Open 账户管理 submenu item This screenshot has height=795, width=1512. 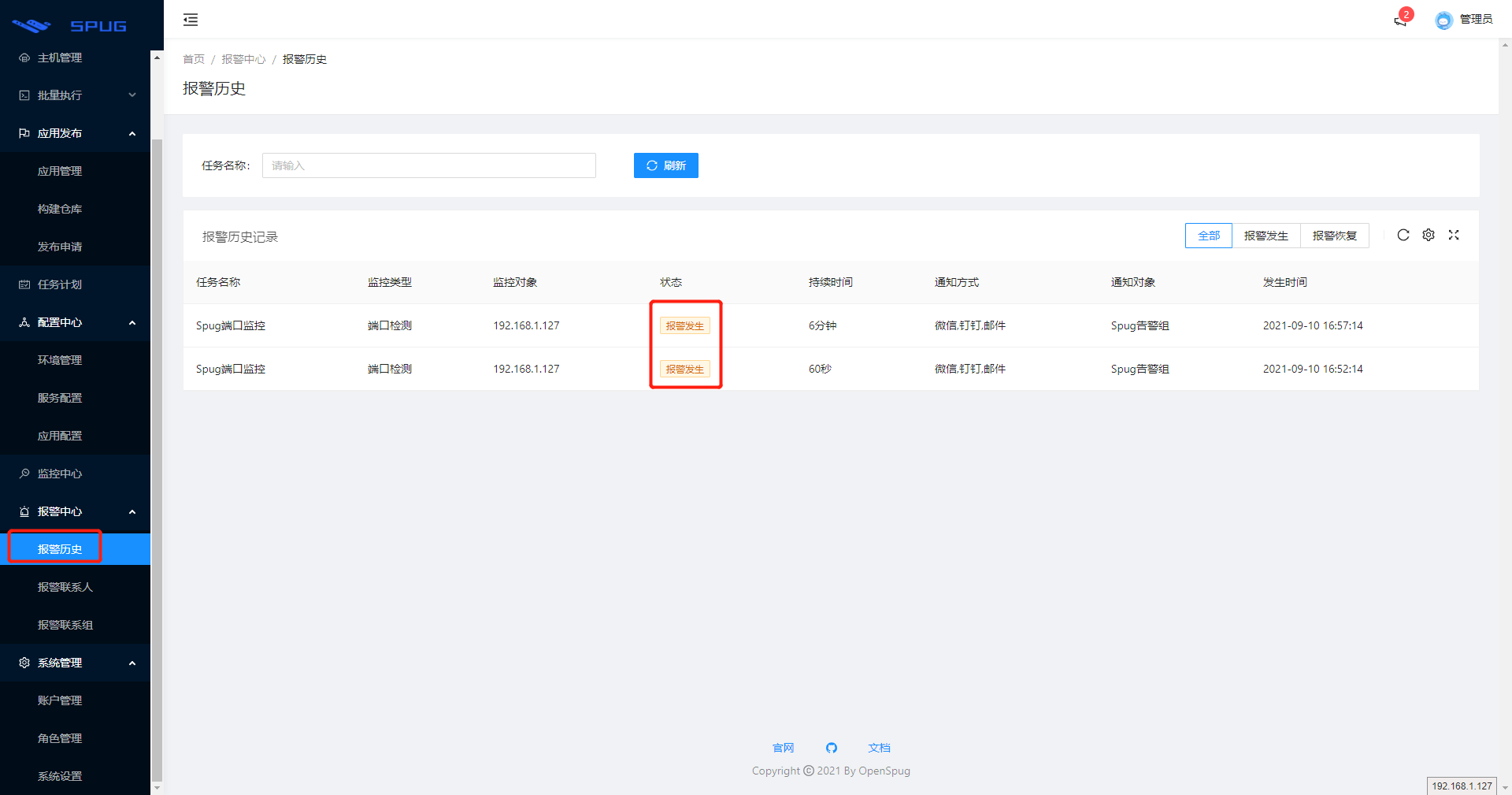coord(75,700)
